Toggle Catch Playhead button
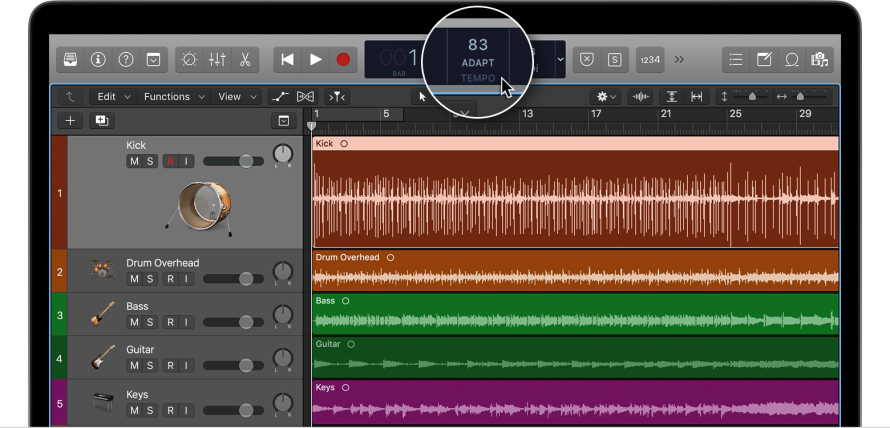This screenshot has width=890, height=428. point(337,97)
